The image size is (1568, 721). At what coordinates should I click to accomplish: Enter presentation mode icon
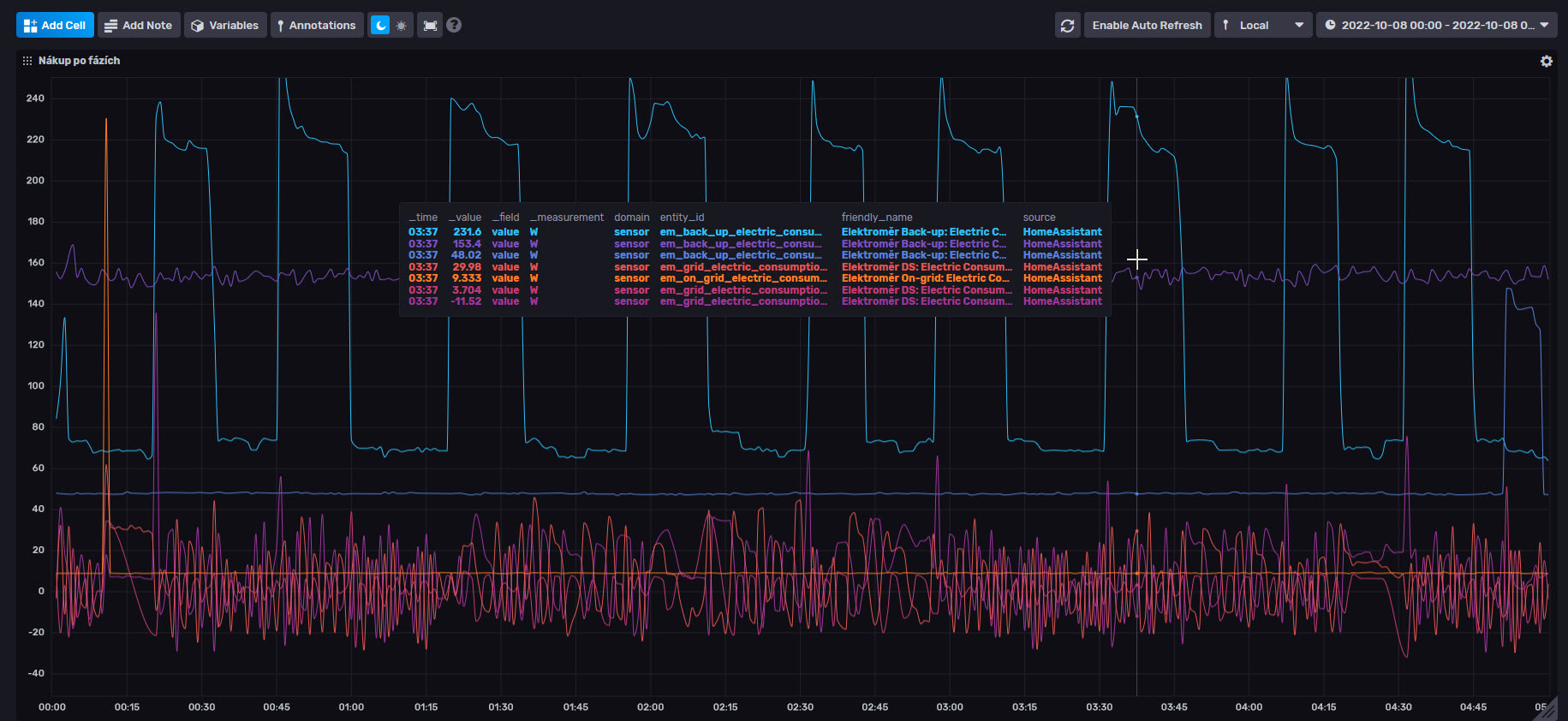coord(430,25)
